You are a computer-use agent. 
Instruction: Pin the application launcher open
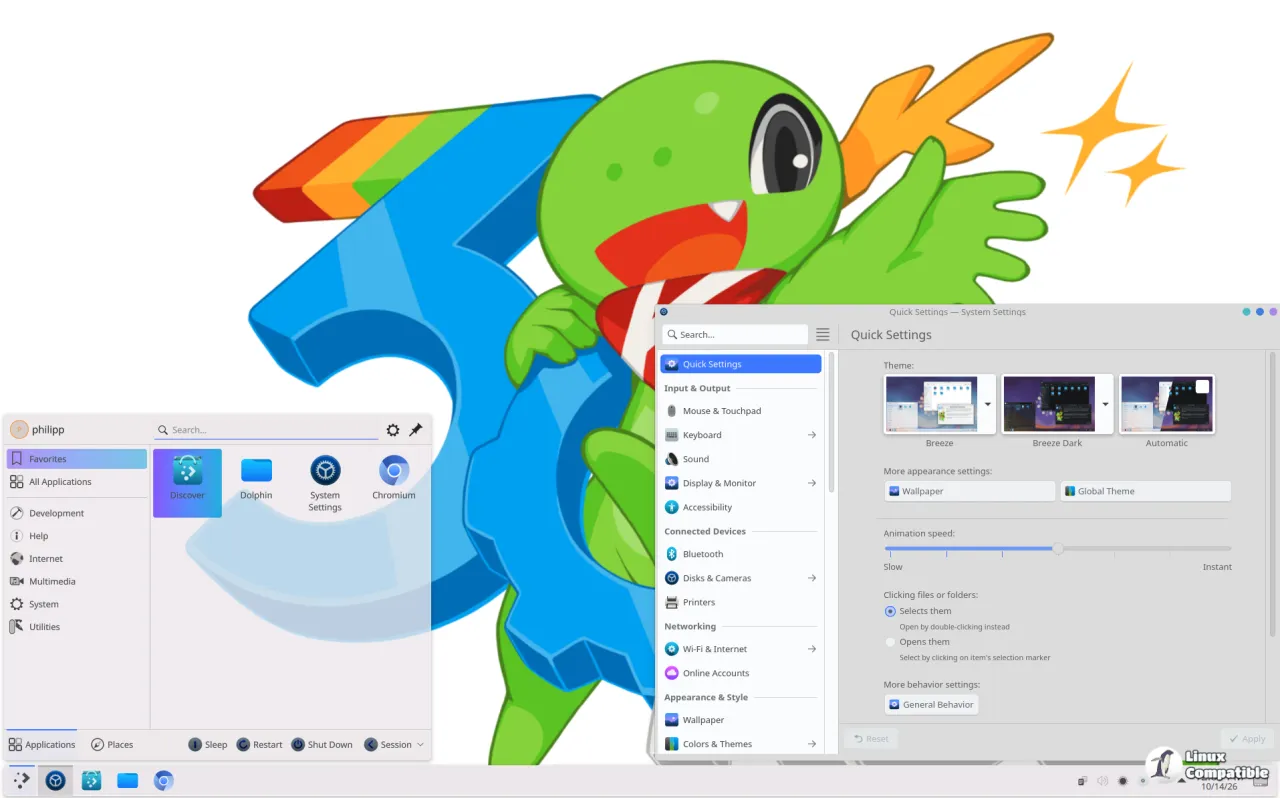(x=416, y=430)
